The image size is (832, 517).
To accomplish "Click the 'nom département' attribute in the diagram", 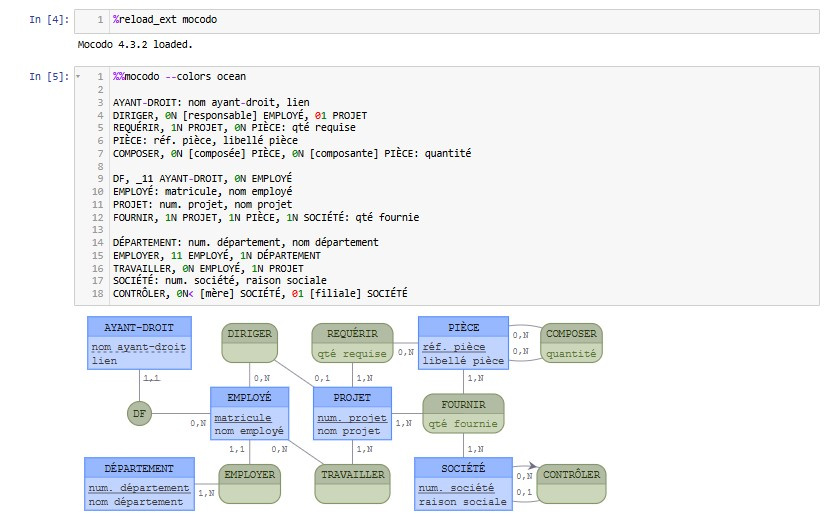I will [x=136, y=502].
